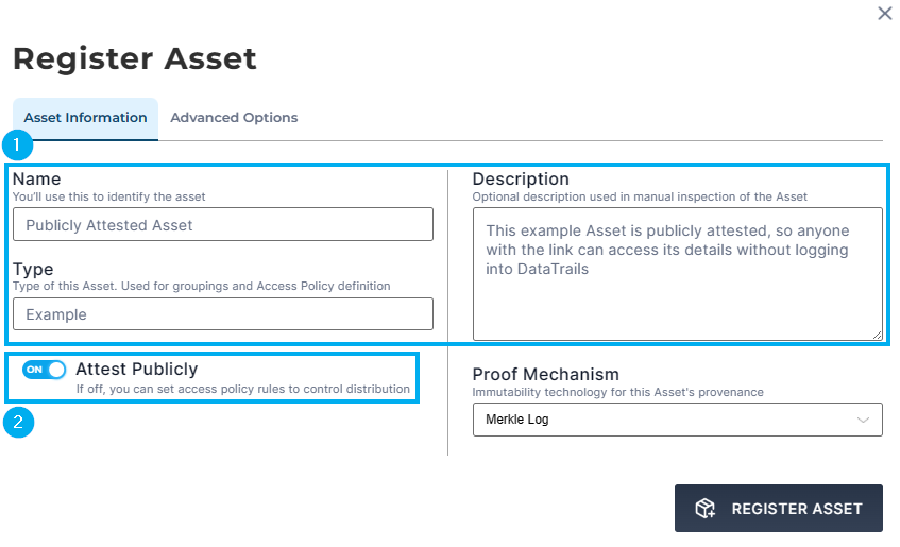
Task: Toggle the Attest Publicly switch off
Action: (x=44, y=369)
